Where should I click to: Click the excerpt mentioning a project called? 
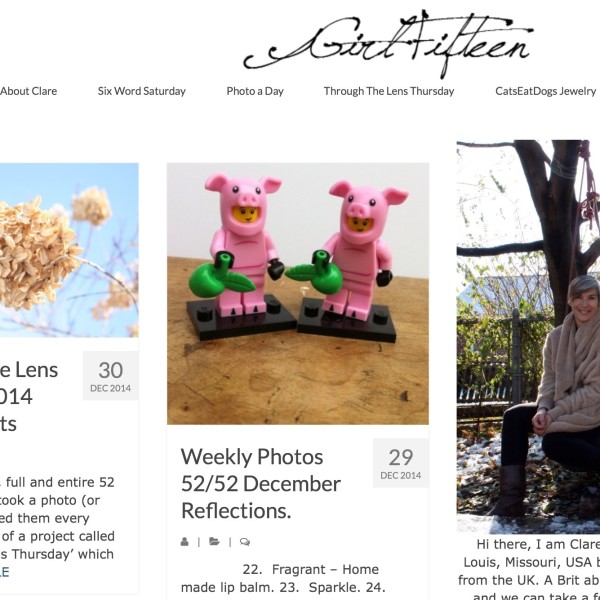point(57,518)
